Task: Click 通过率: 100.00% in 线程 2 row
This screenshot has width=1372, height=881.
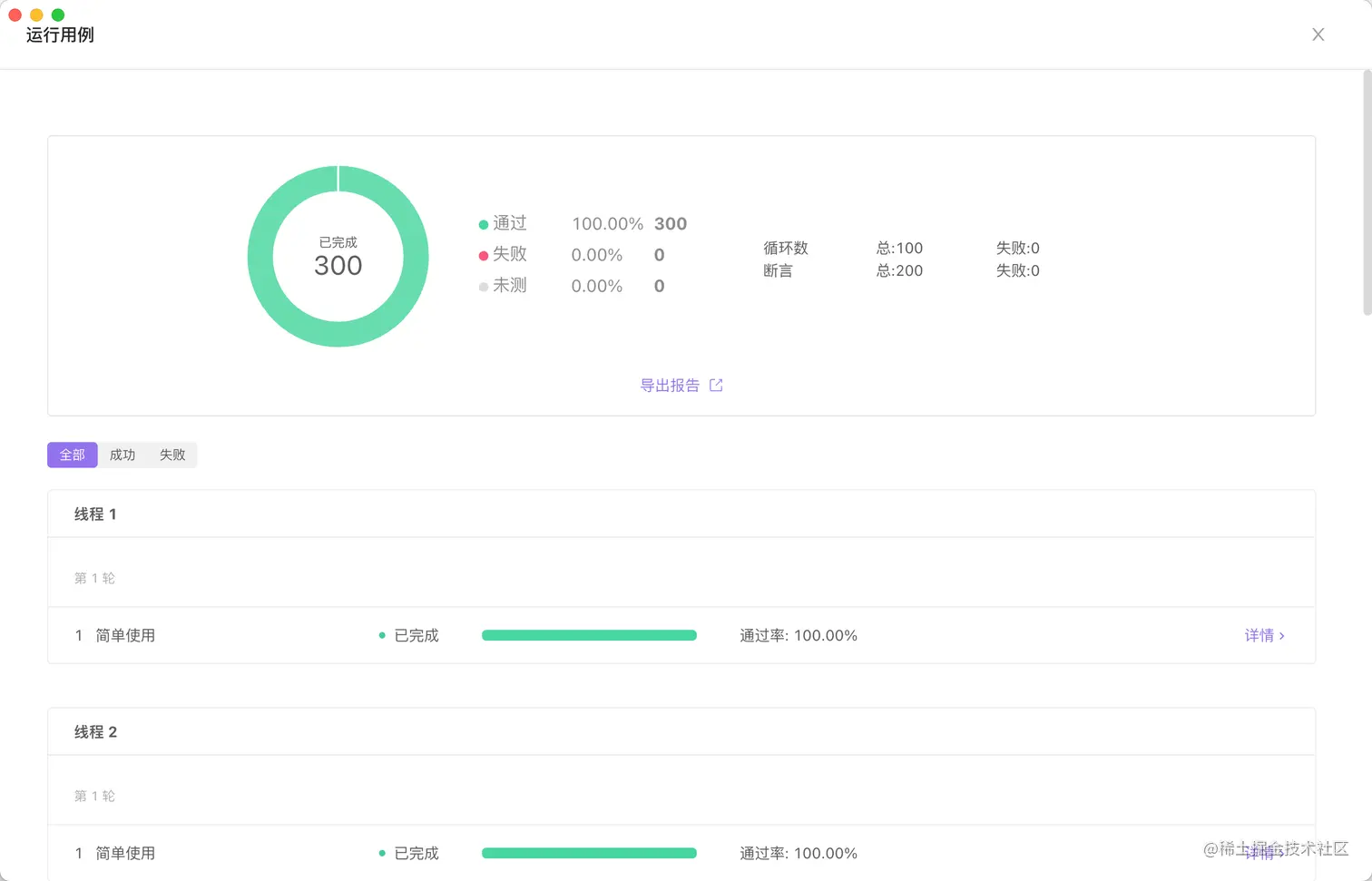Action: tap(799, 853)
